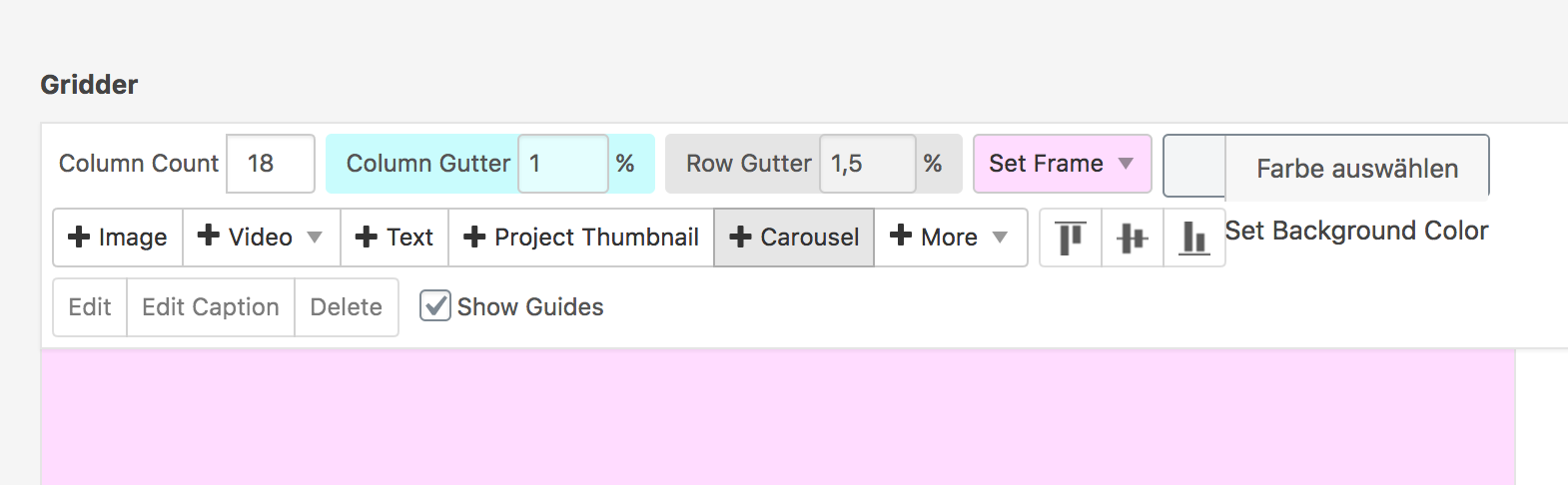Add a Text element
Viewport: 1568px width, 485px height.
[x=394, y=238]
